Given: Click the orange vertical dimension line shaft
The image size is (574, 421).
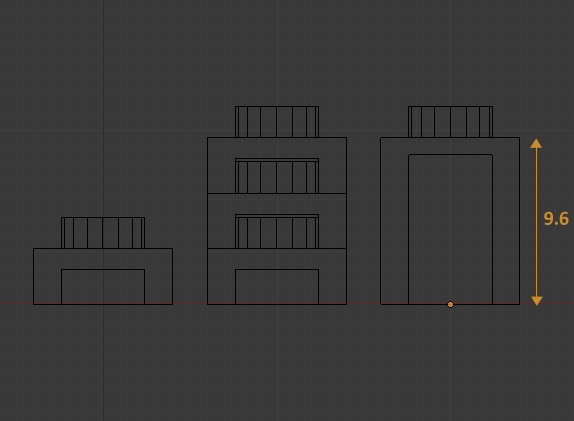Looking at the screenshot, I should [x=537, y=222].
